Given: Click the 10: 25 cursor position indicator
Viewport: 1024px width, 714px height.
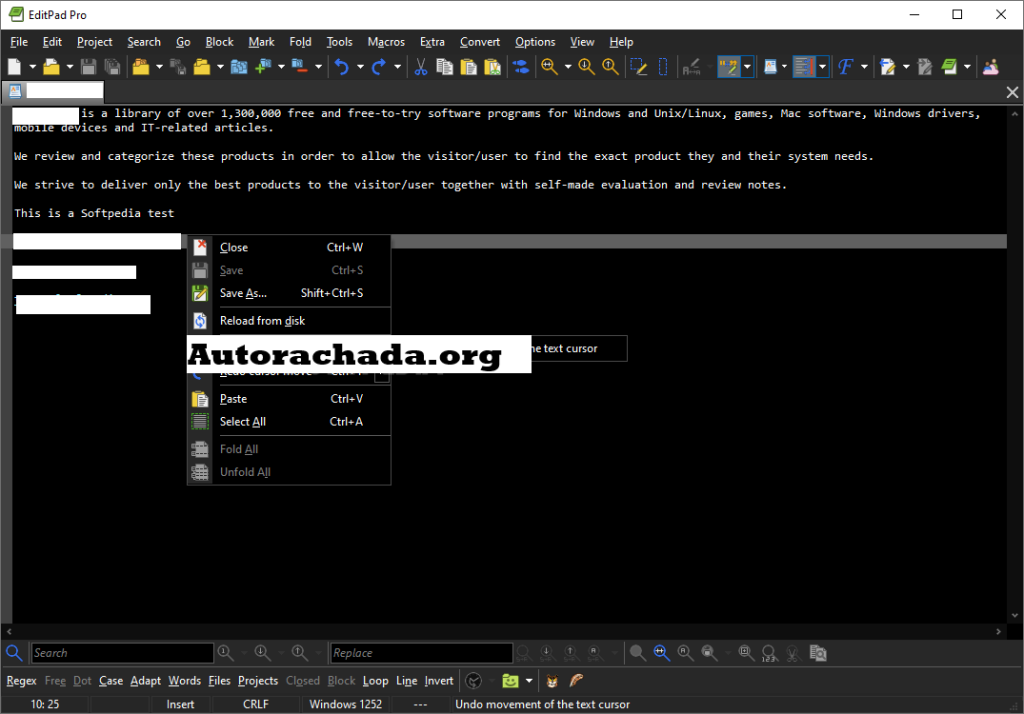Looking at the screenshot, I should tap(44, 704).
